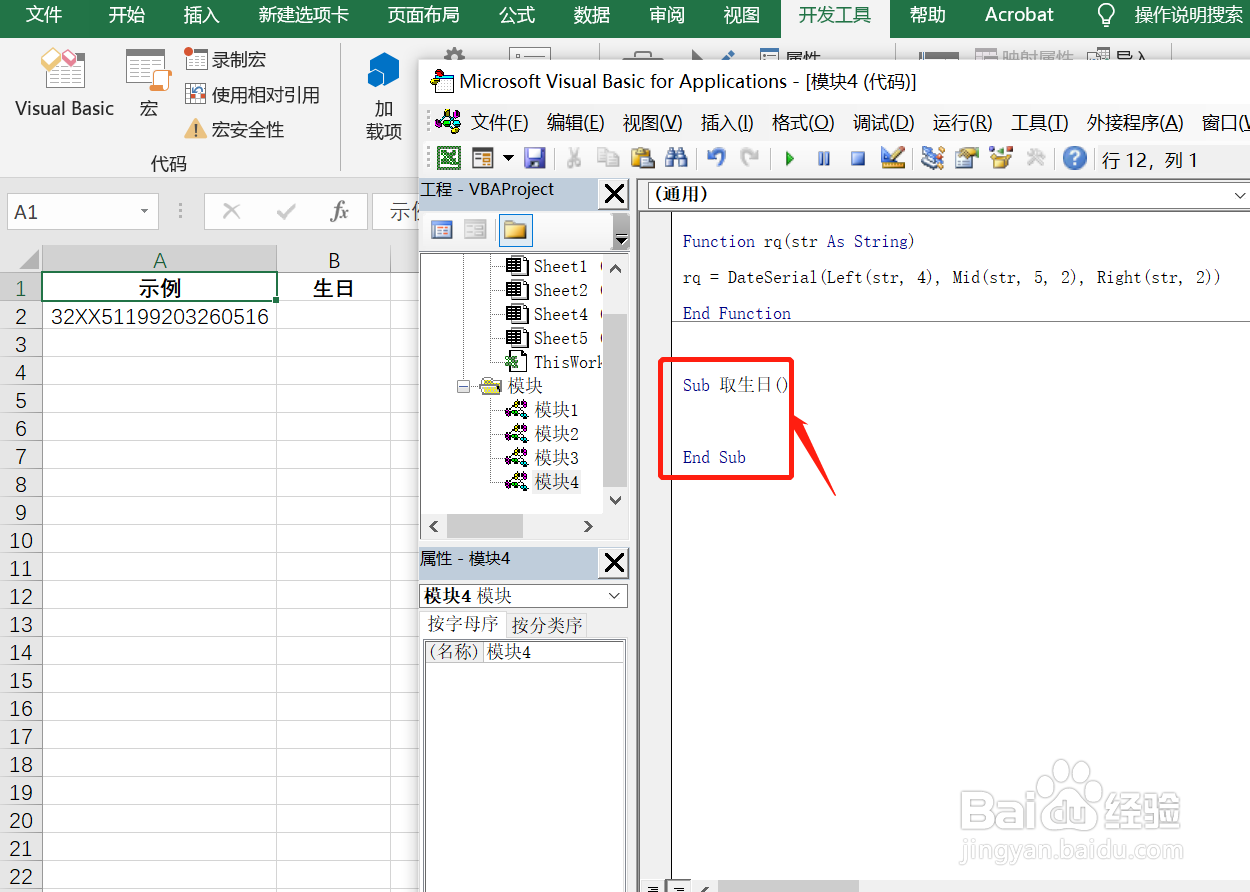Open VBA 格式(O) menu
This screenshot has width=1250, height=892.
point(803,122)
